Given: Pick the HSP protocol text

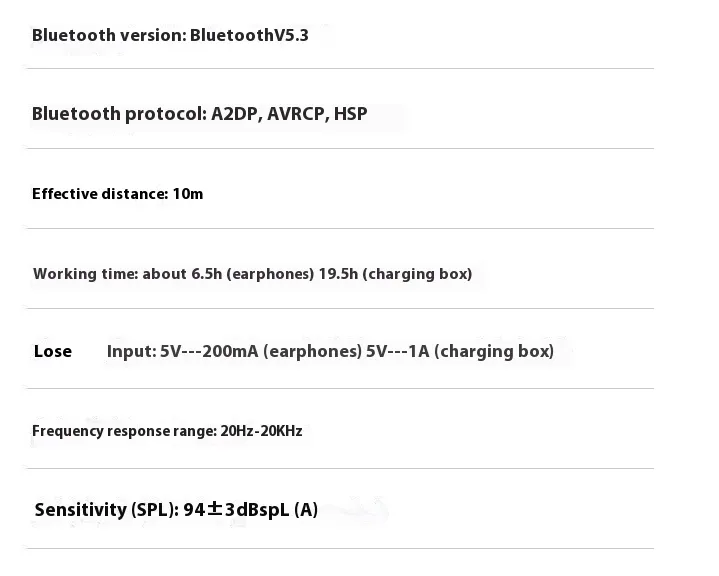Looking at the screenshot, I should pos(350,114).
